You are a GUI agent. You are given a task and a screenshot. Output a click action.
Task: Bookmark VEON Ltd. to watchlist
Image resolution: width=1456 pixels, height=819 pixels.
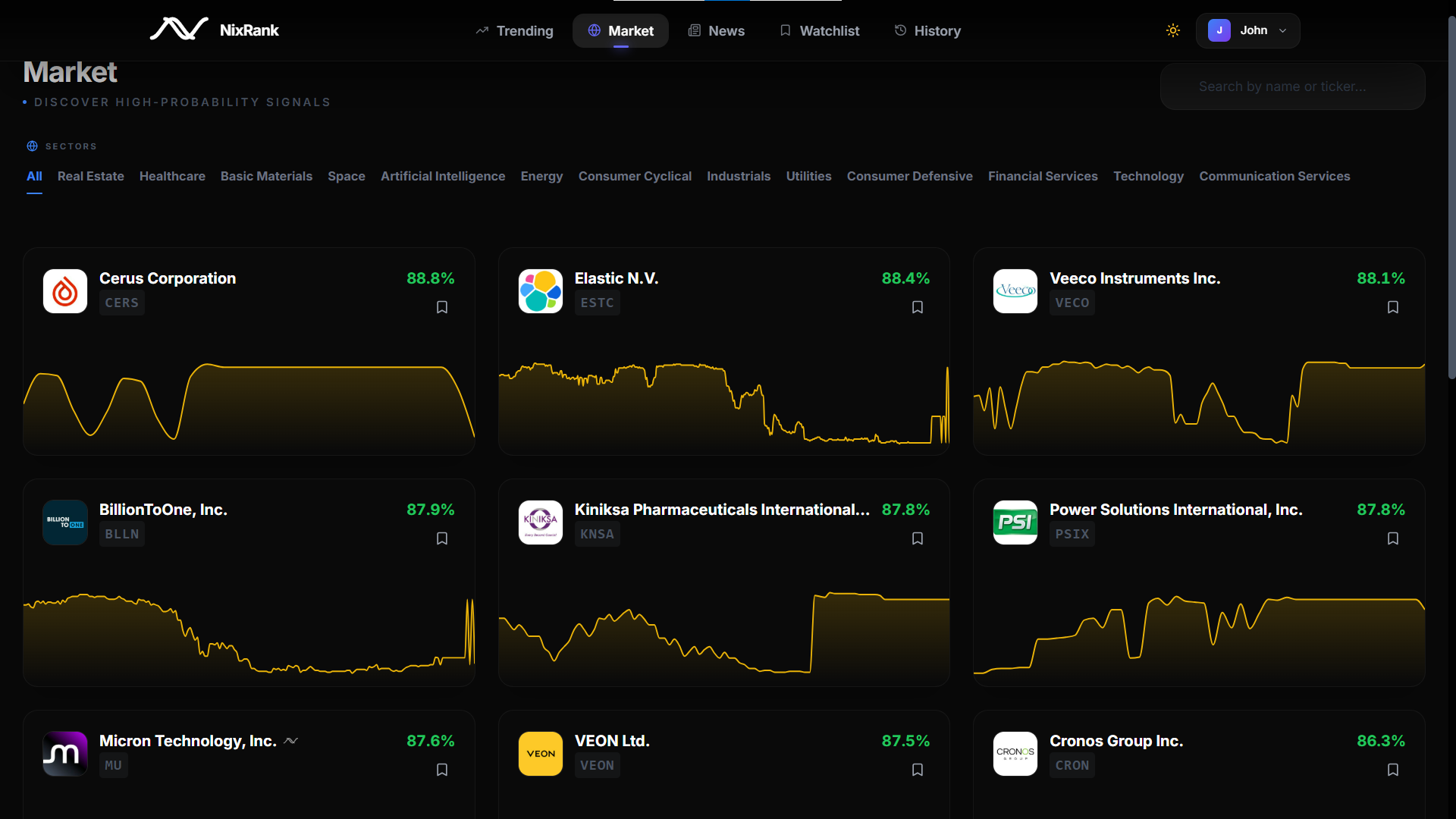pos(918,770)
